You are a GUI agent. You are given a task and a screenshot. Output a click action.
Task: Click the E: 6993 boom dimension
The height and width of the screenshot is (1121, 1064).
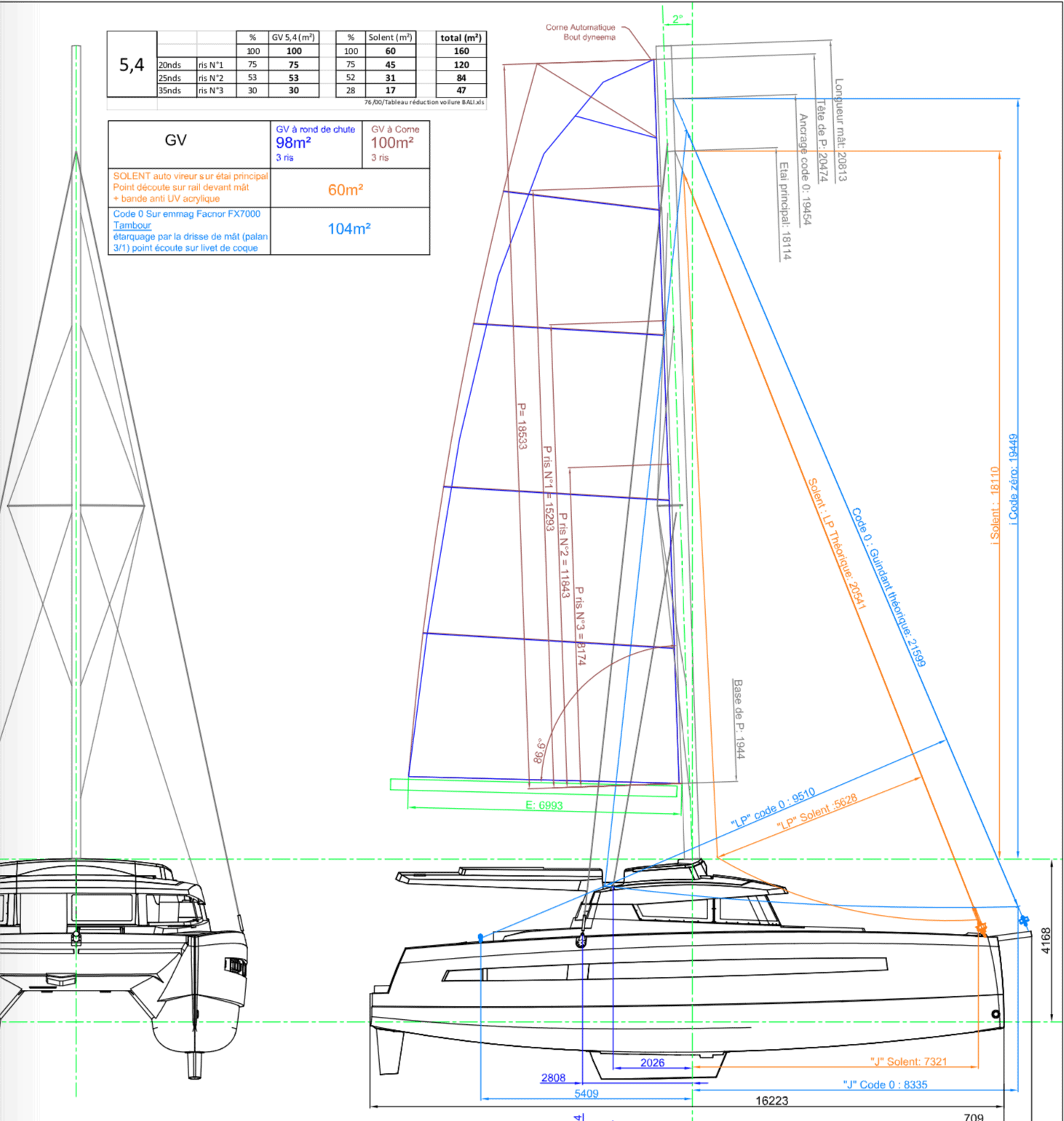544,805
